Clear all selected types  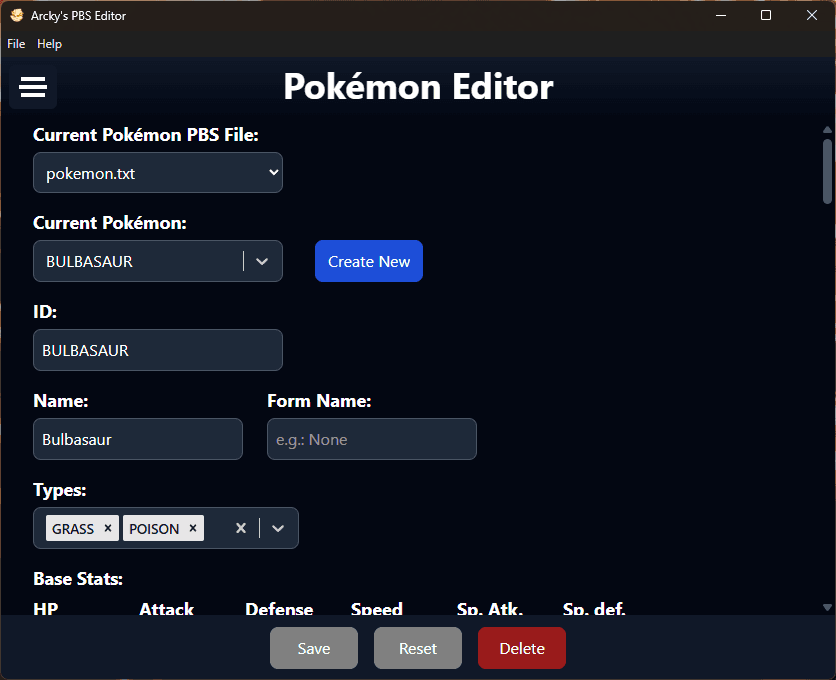point(241,528)
